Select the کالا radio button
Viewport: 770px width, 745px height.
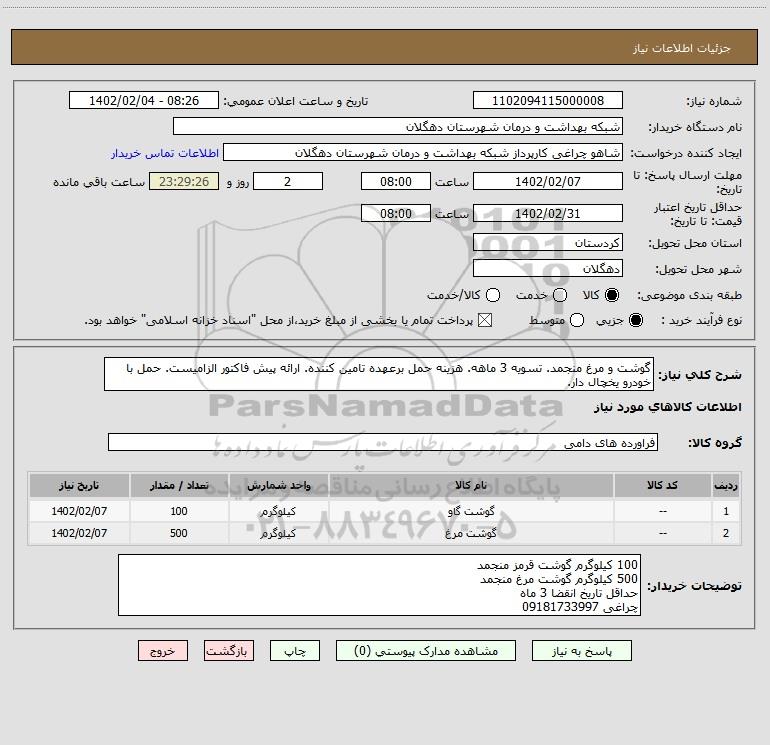click(x=611, y=295)
